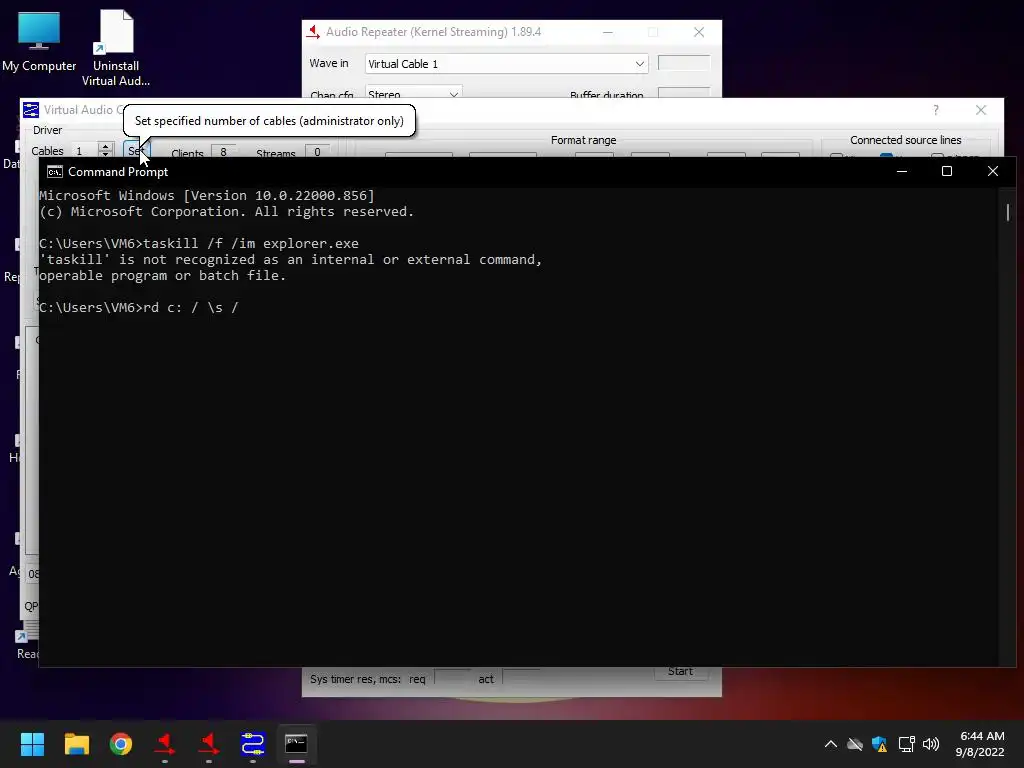Click the Clients value box showing 8
The image size is (1024, 768).
click(x=223, y=152)
